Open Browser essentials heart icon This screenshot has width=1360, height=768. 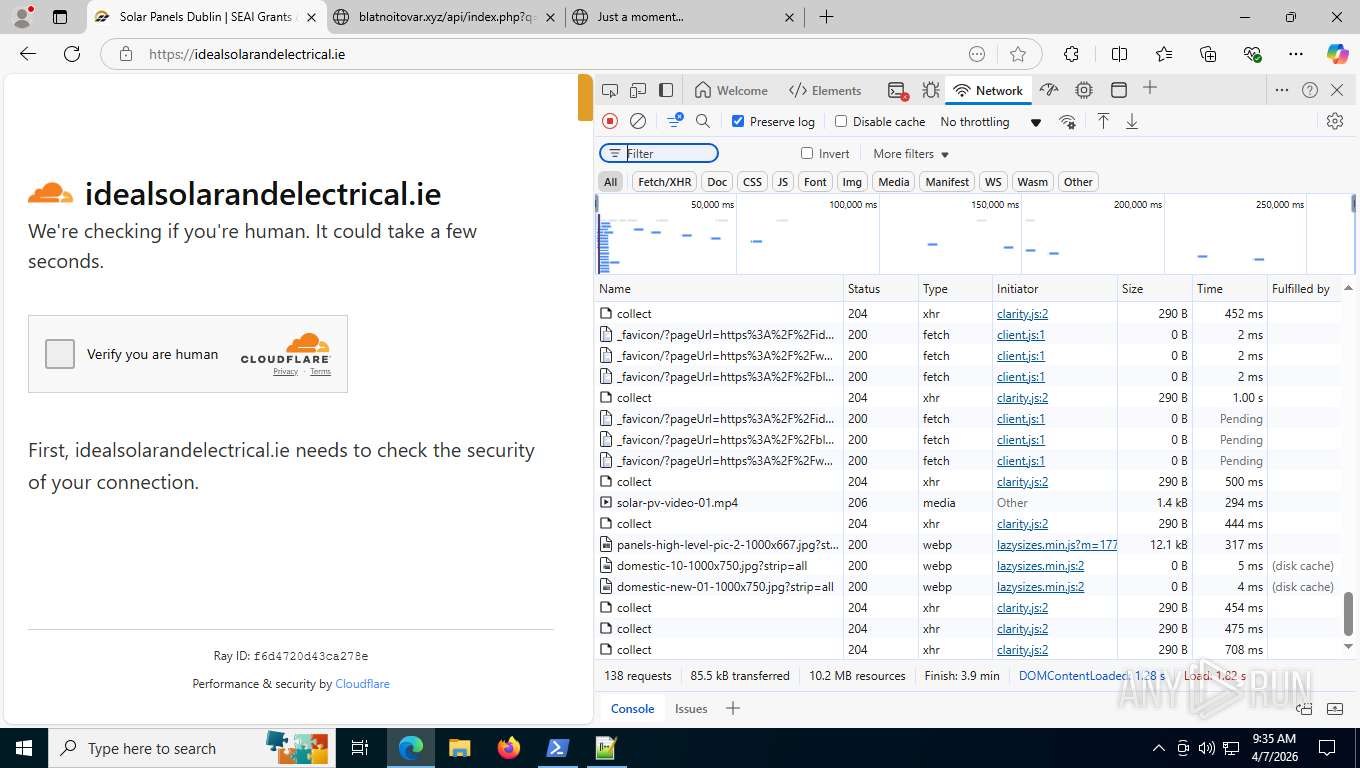tap(1252, 54)
